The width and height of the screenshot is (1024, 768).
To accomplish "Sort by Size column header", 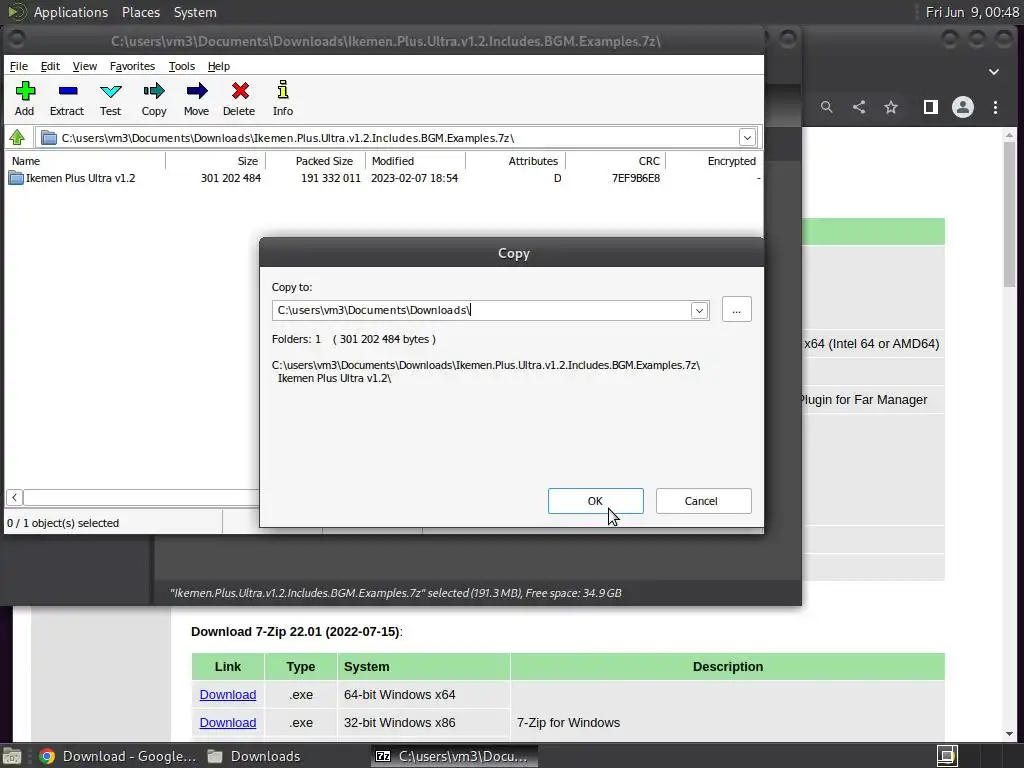I will (216, 161).
